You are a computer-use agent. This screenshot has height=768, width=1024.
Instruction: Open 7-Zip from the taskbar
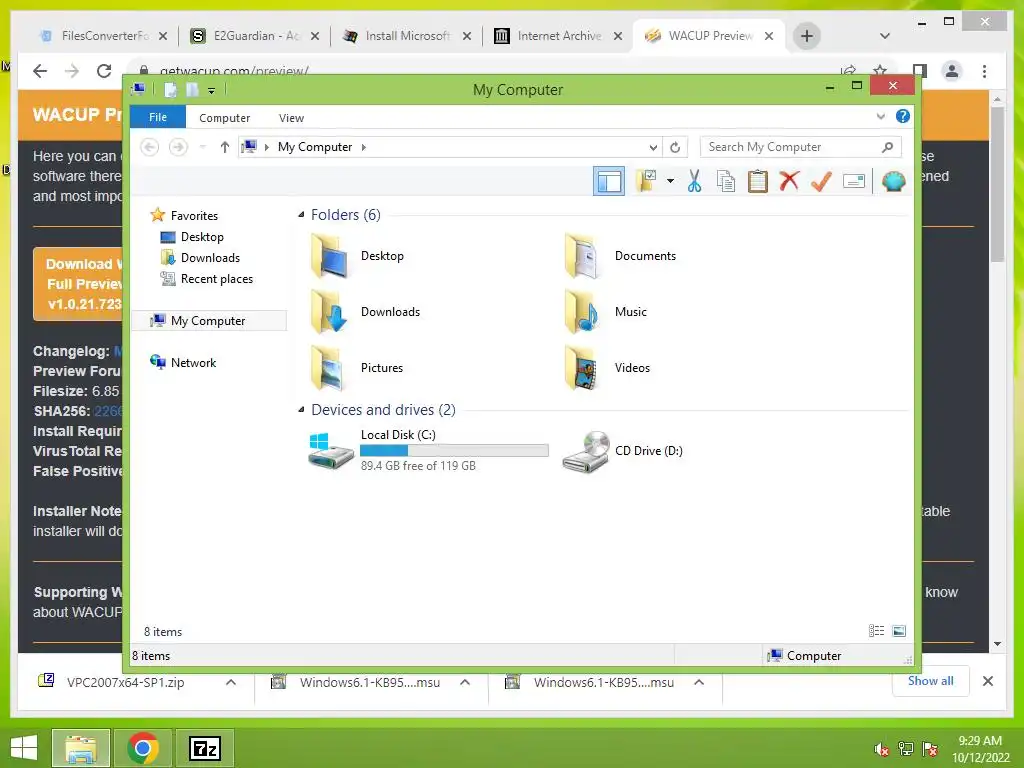(x=204, y=748)
